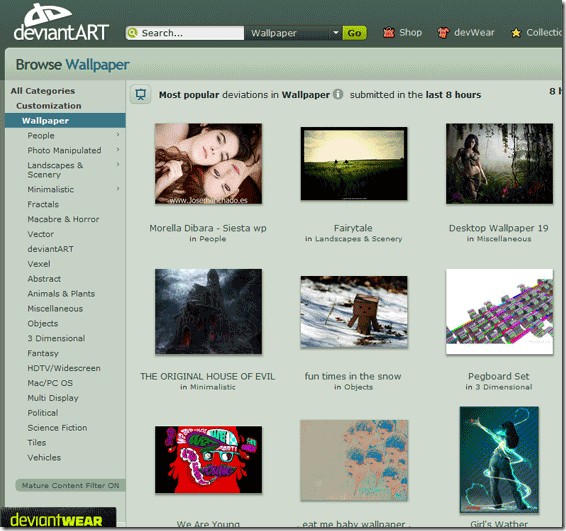Open Desktop Wallpaper 19 thumbnail
Viewport: 566px width, 531px height.
(x=499, y=164)
